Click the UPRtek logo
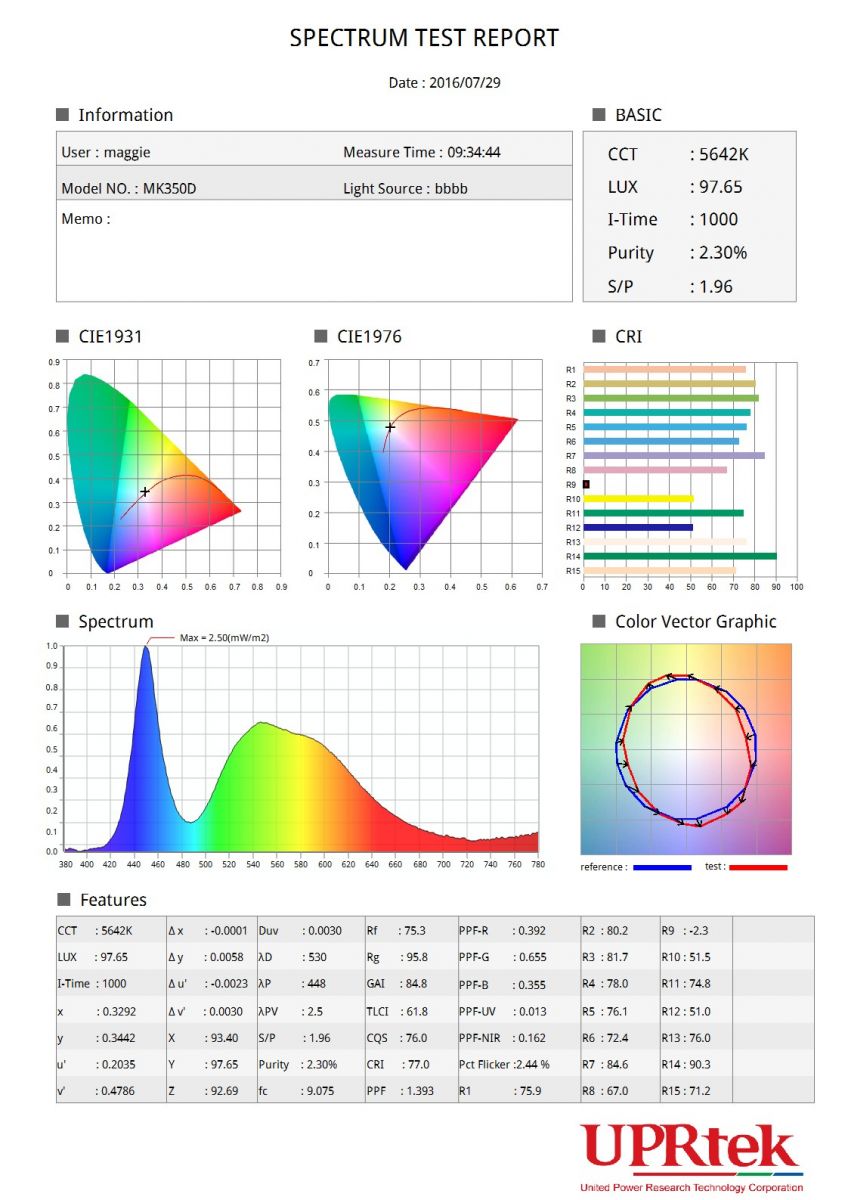The width and height of the screenshot is (848, 1200). [x=691, y=1149]
